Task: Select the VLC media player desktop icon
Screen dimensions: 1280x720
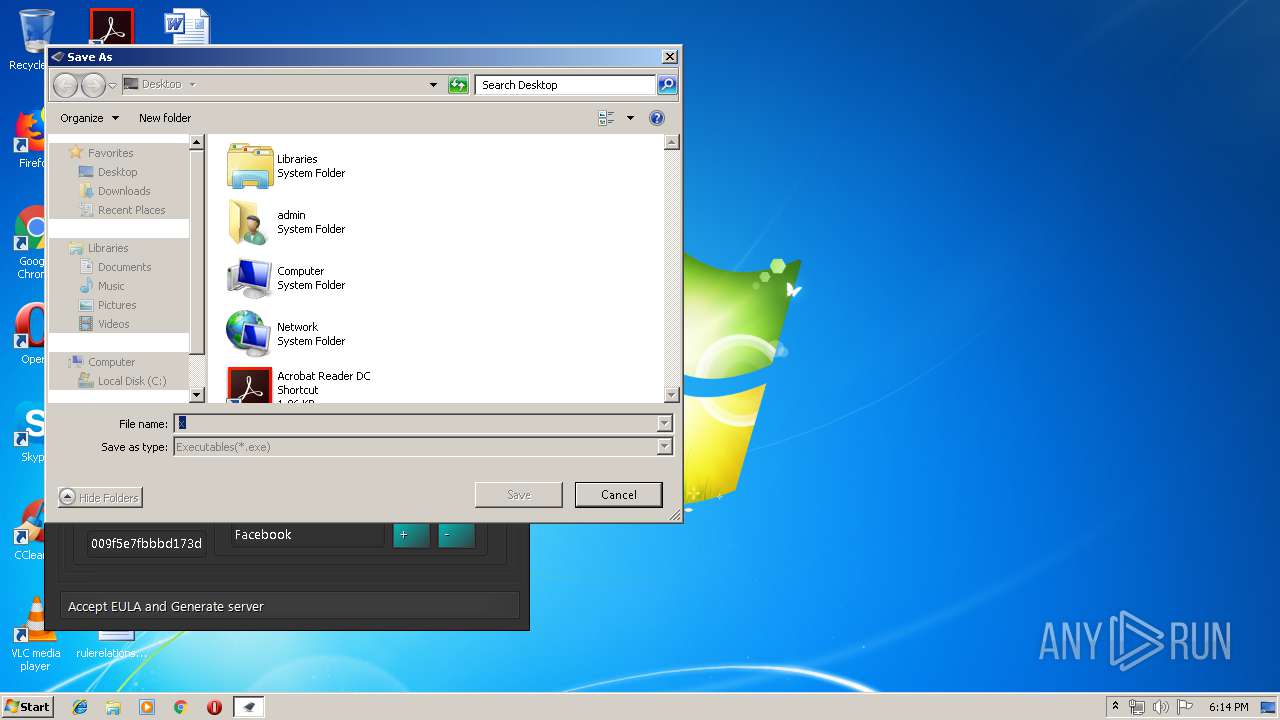Action: tap(36, 633)
